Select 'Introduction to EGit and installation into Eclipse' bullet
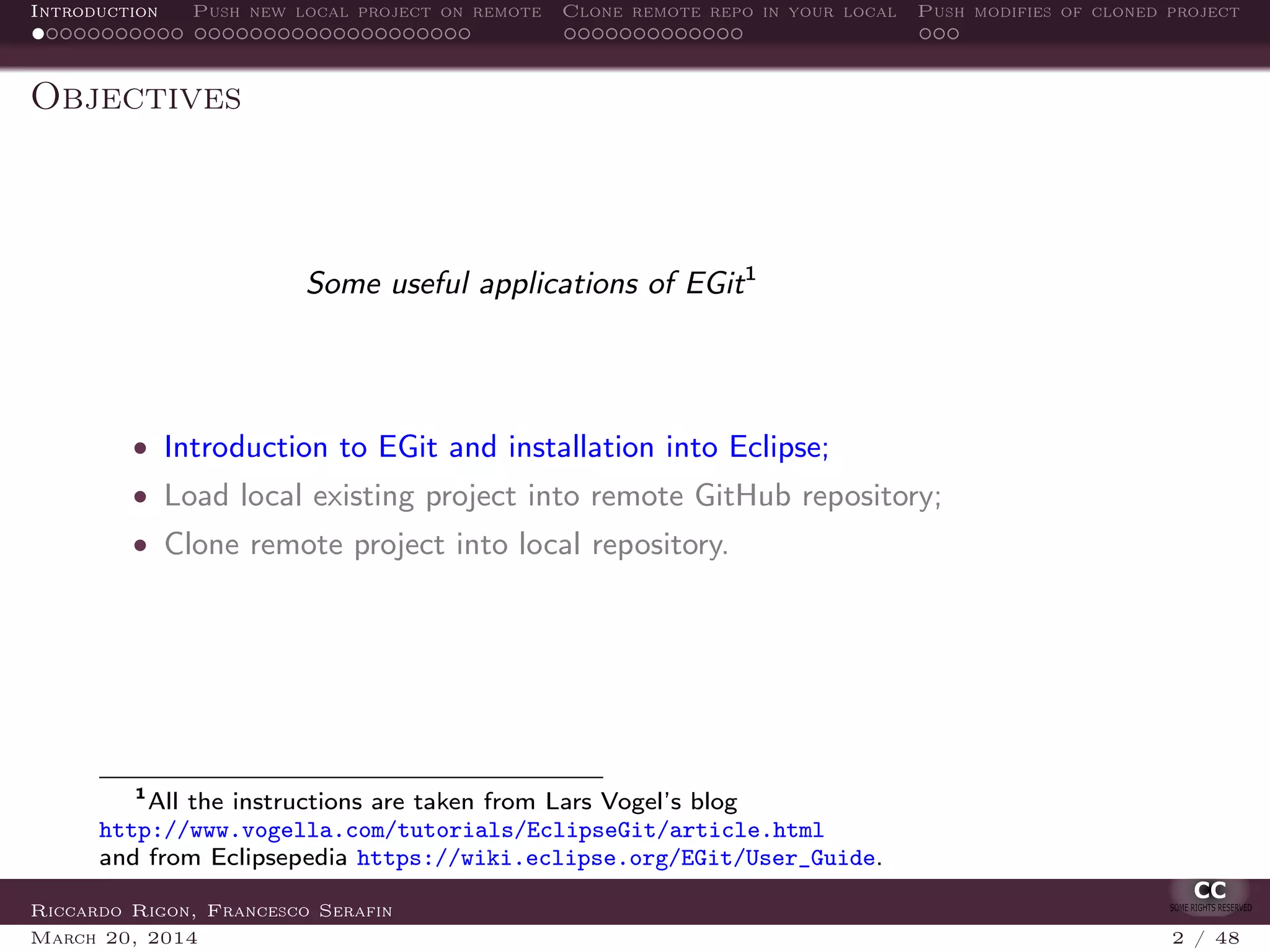The image size is (1270, 952). coord(496,447)
